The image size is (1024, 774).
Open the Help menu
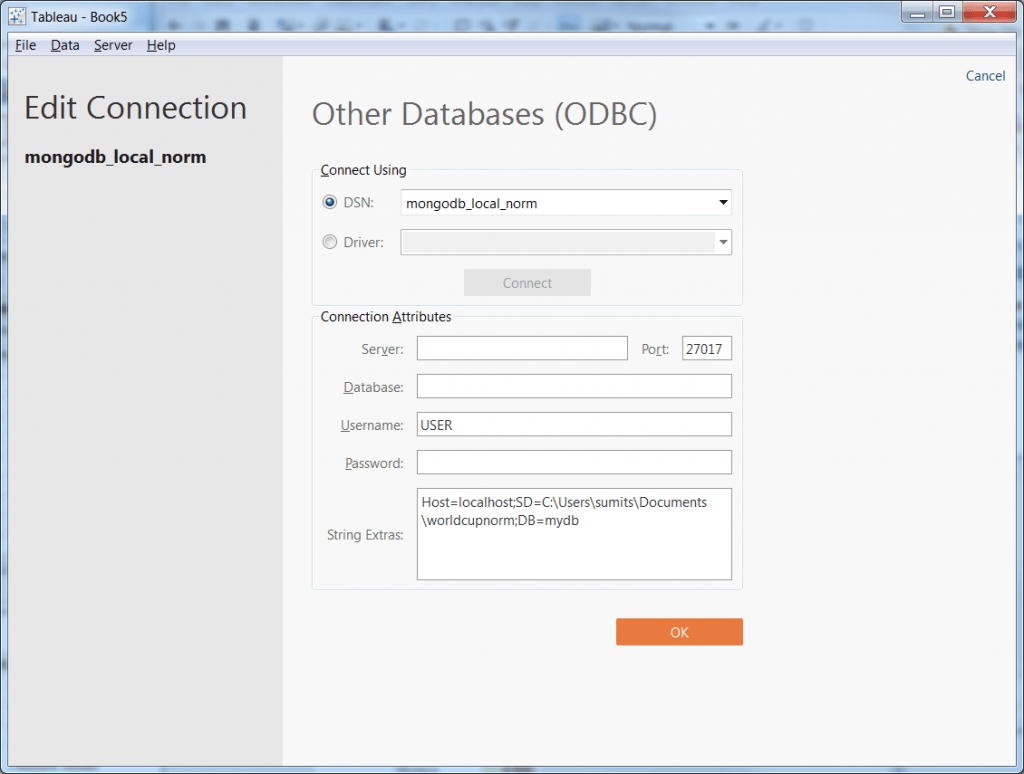point(160,45)
